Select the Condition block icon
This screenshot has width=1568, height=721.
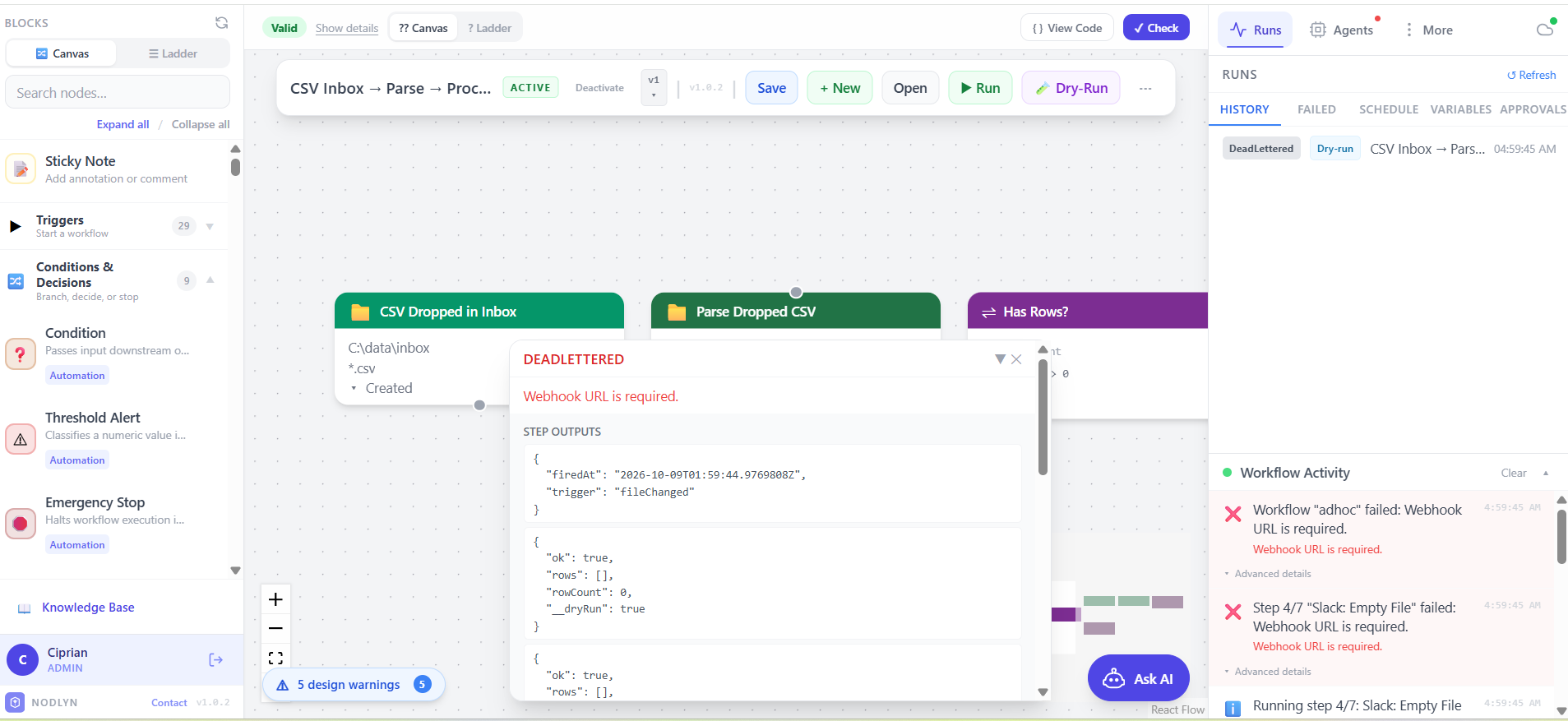[x=21, y=354]
